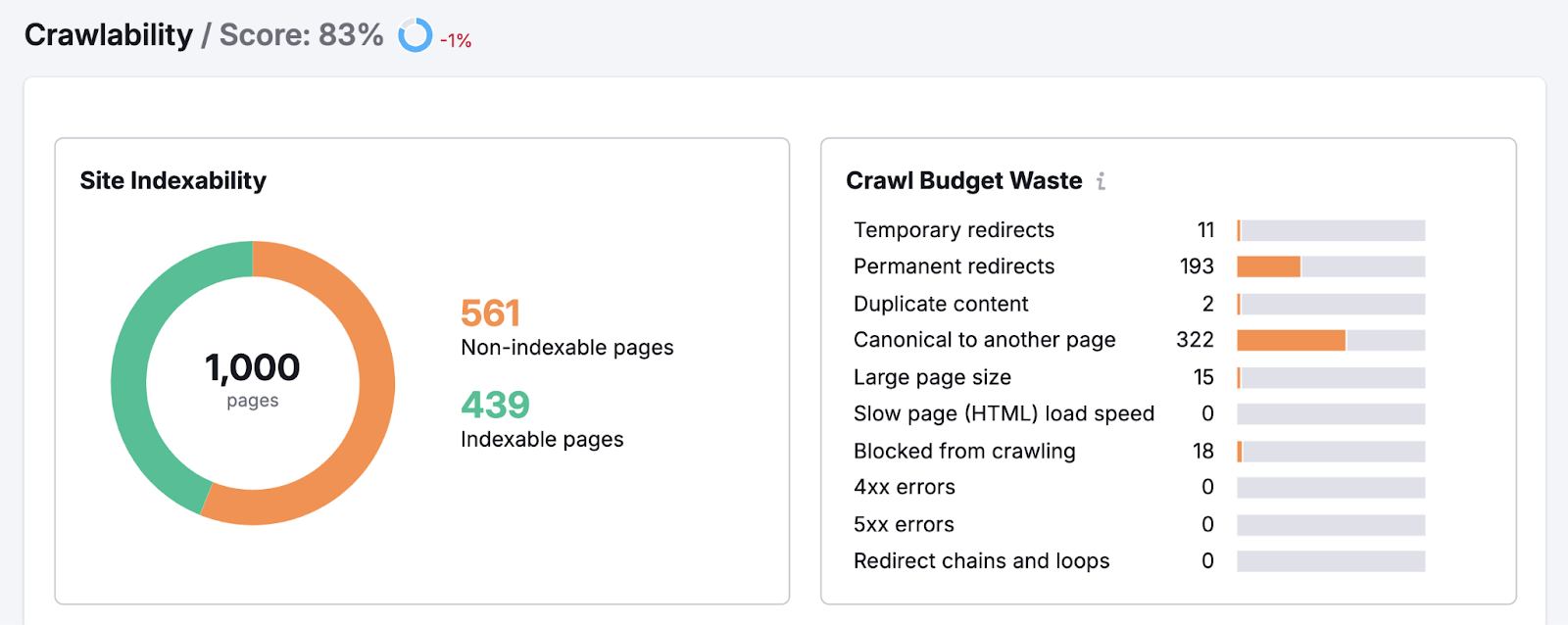Click Canonical to another page progress bar
Screen dimensions: 1568x625
pyautogui.click(x=1331, y=340)
